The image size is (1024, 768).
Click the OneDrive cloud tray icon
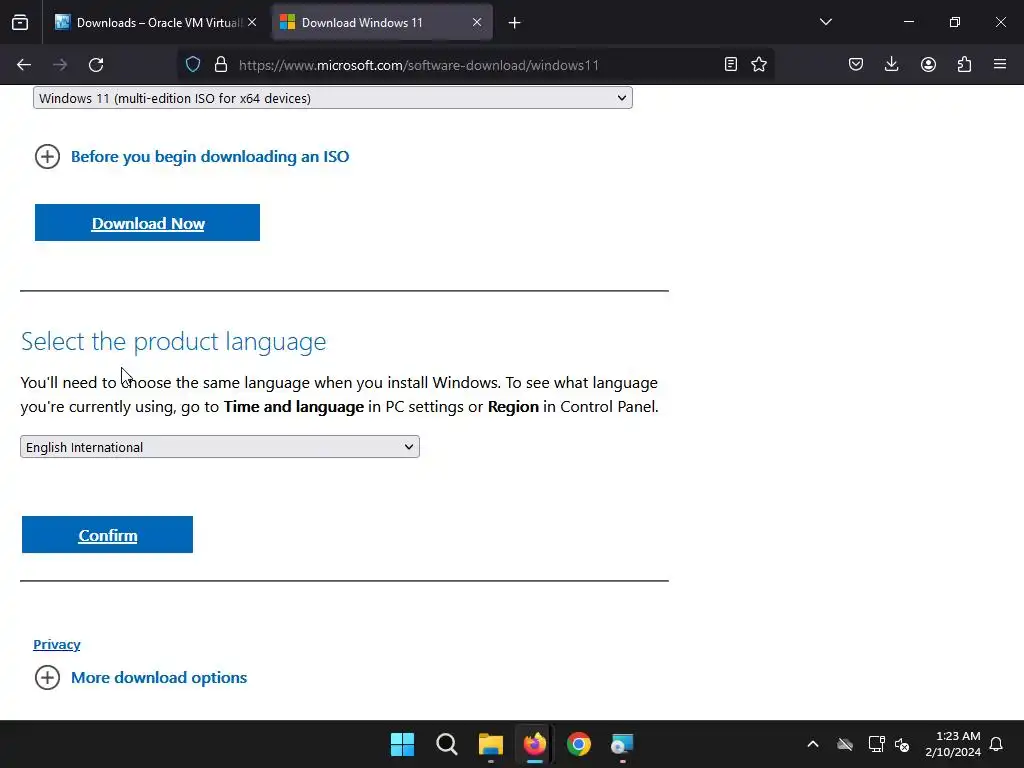point(845,744)
